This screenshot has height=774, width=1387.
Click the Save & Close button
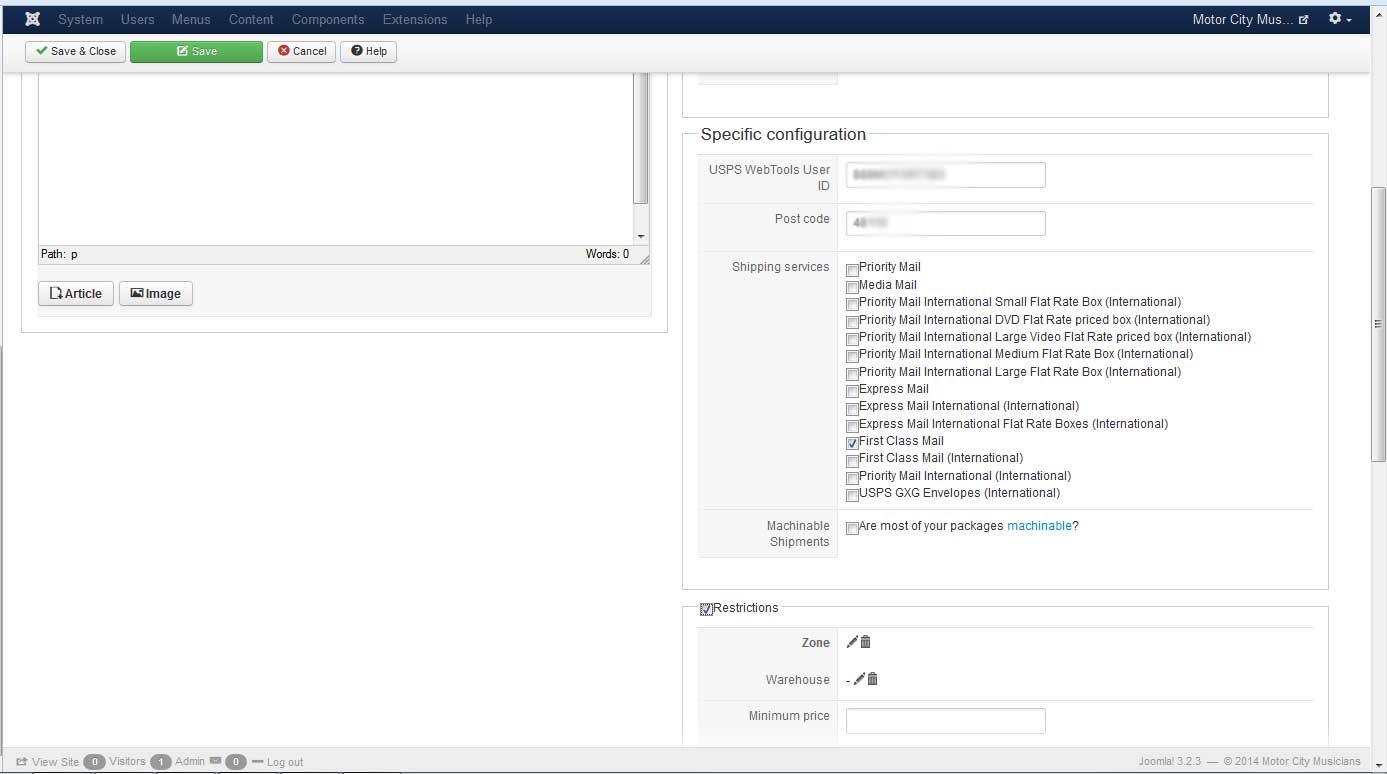(x=76, y=51)
